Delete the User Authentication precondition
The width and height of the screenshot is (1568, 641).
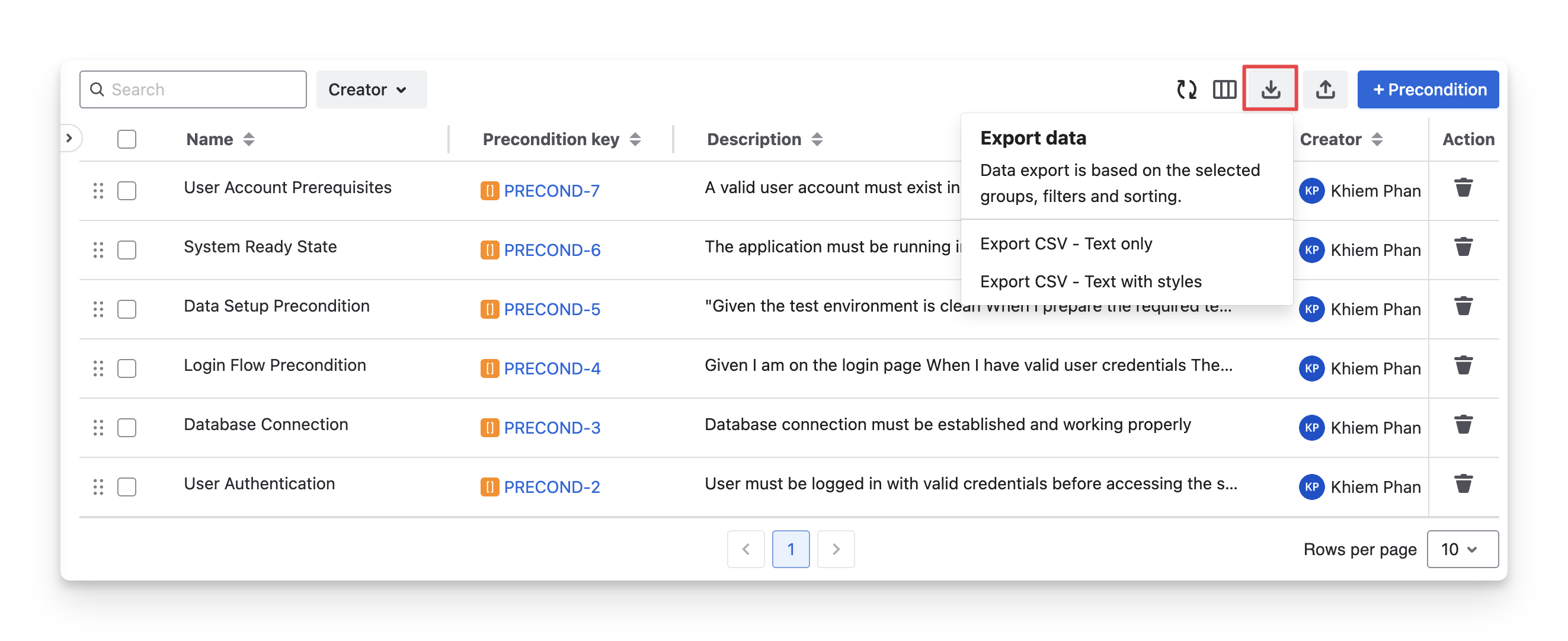tap(1463, 485)
